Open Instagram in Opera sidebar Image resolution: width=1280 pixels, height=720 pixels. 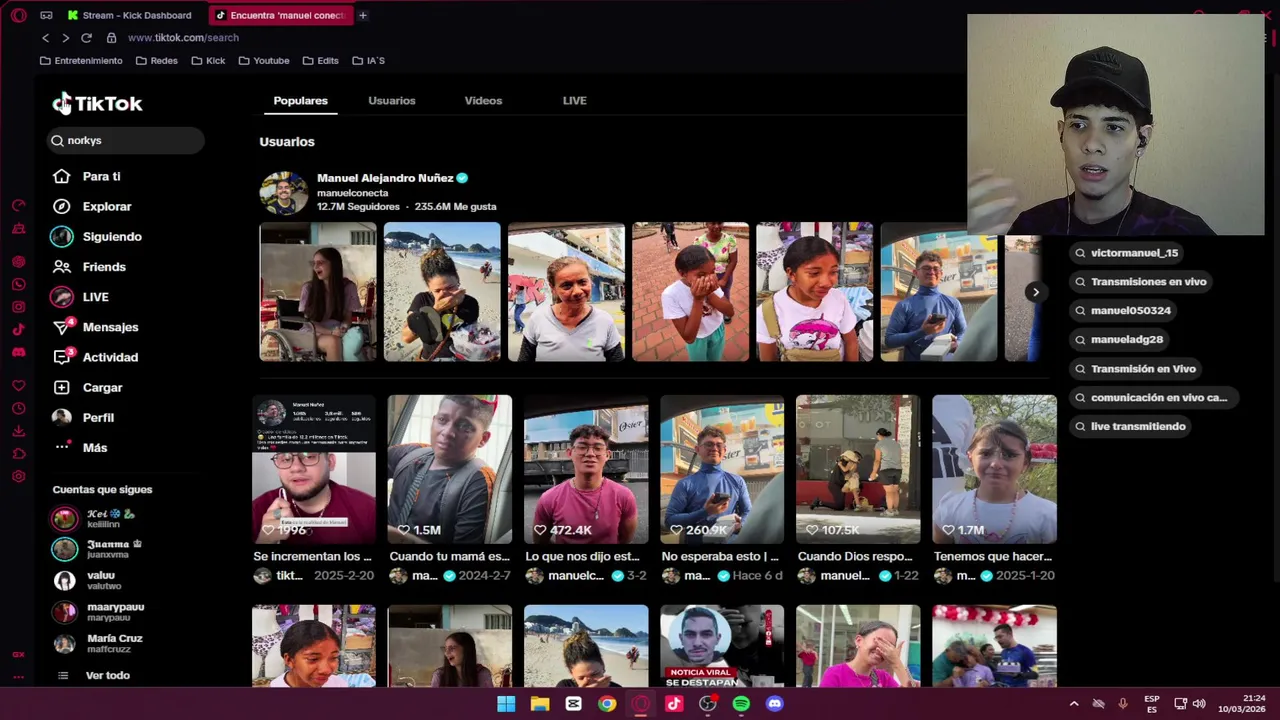click(18, 306)
